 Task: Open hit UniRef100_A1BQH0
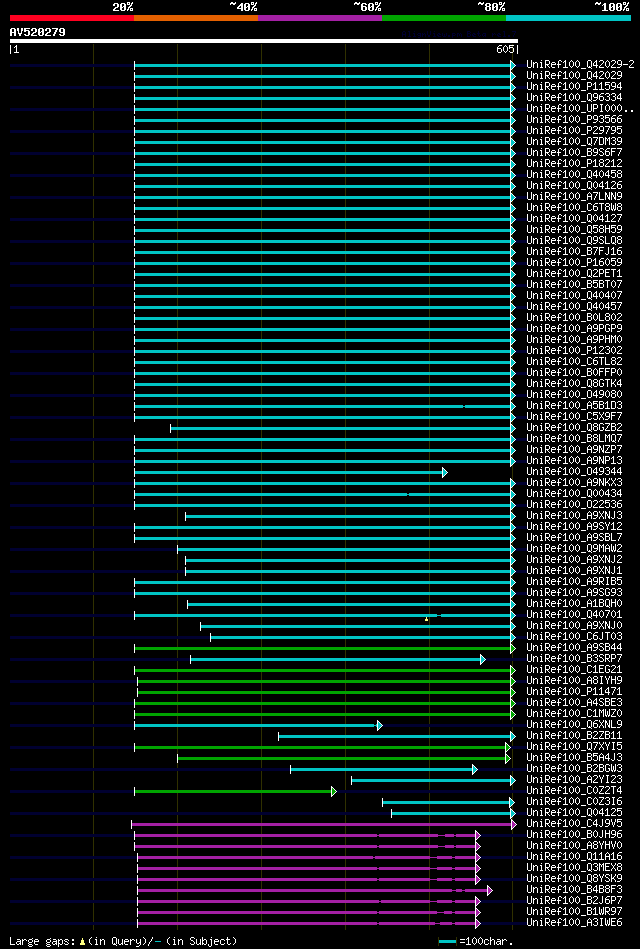point(574,604)
